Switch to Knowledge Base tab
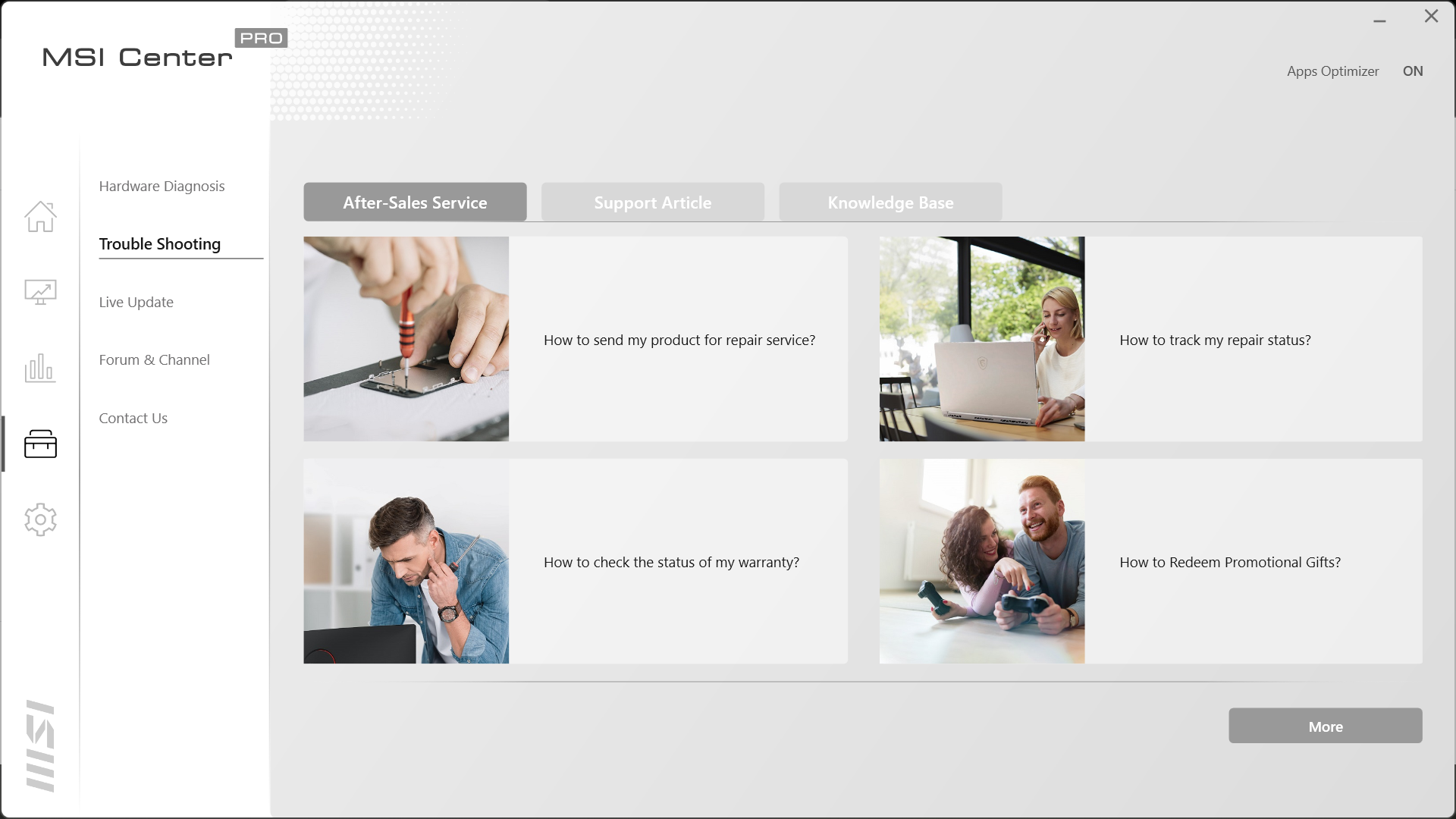 (x=890, y=202)
